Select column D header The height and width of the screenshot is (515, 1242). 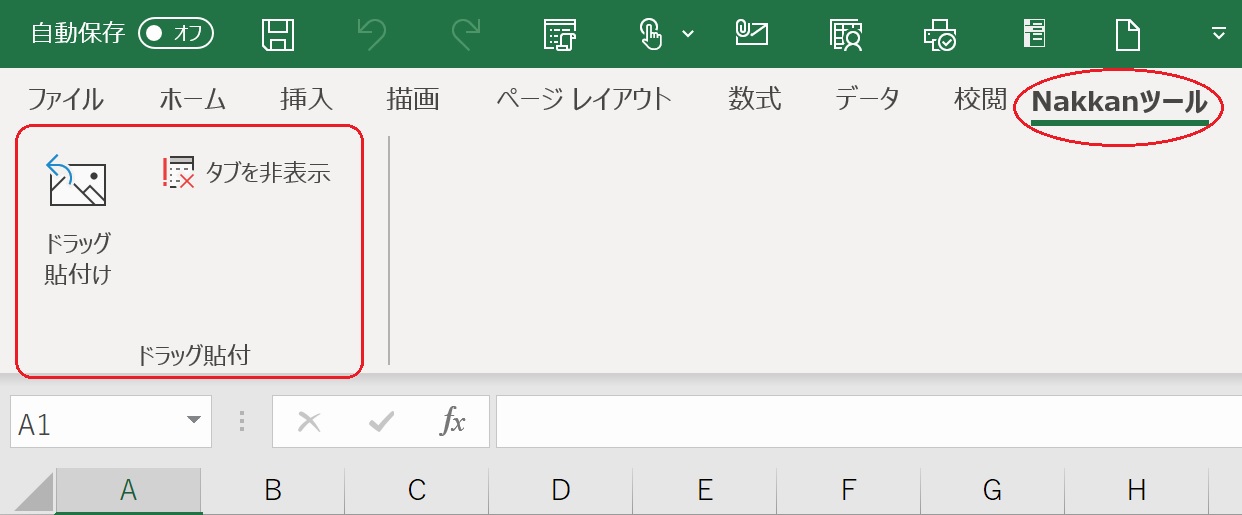[561, 490]
